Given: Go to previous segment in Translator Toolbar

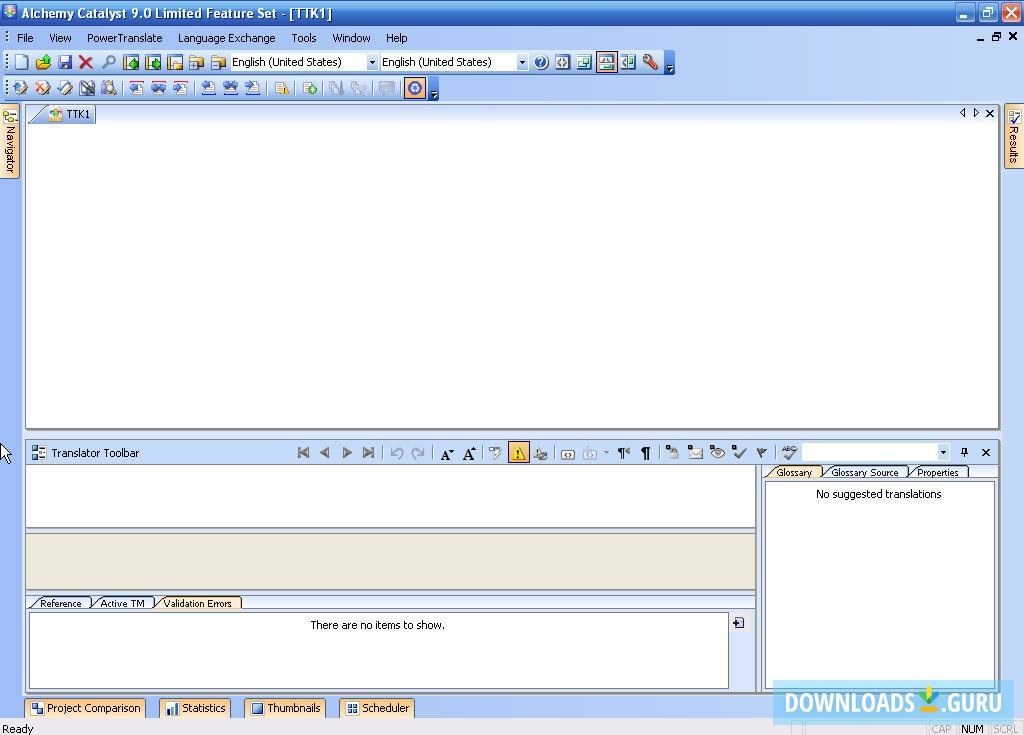Looking at the screenshot, I should [x=325, y=453].
